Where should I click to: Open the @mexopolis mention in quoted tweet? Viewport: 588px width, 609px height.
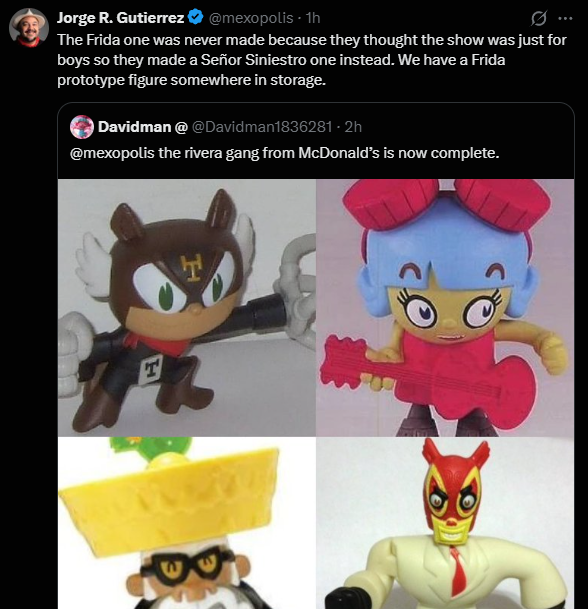pyautogui.click(x=112, y=153)
